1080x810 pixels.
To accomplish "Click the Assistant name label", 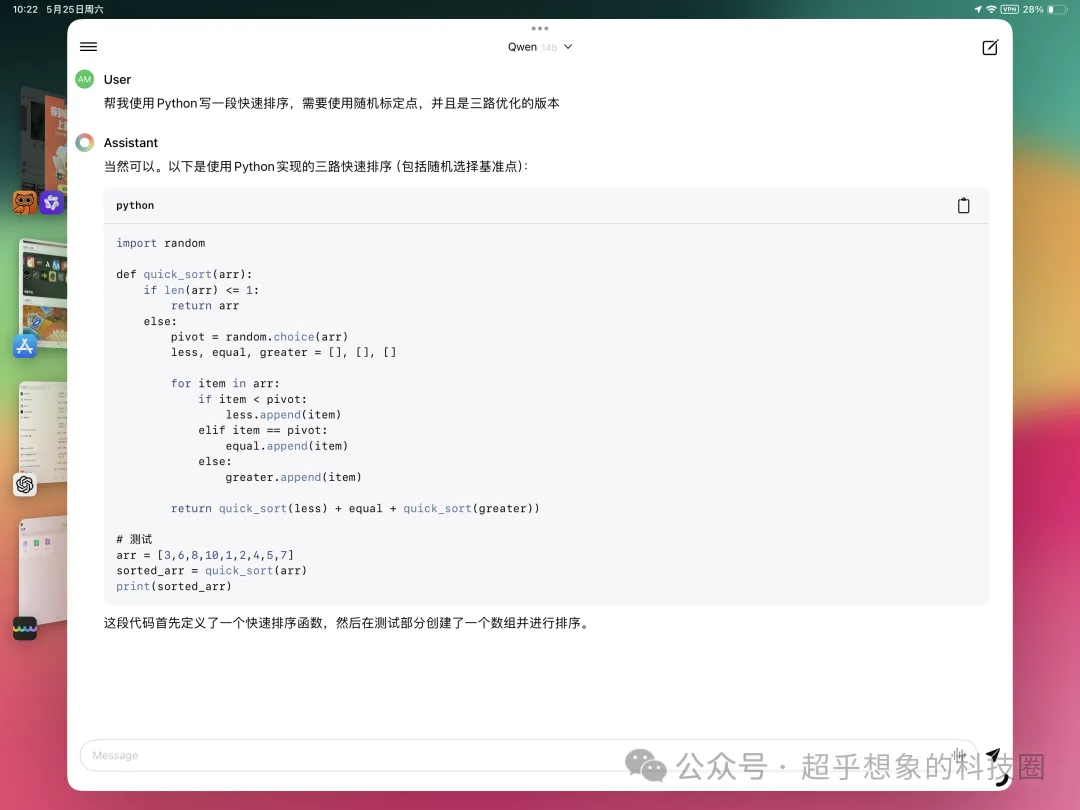I will pos(131,142).
